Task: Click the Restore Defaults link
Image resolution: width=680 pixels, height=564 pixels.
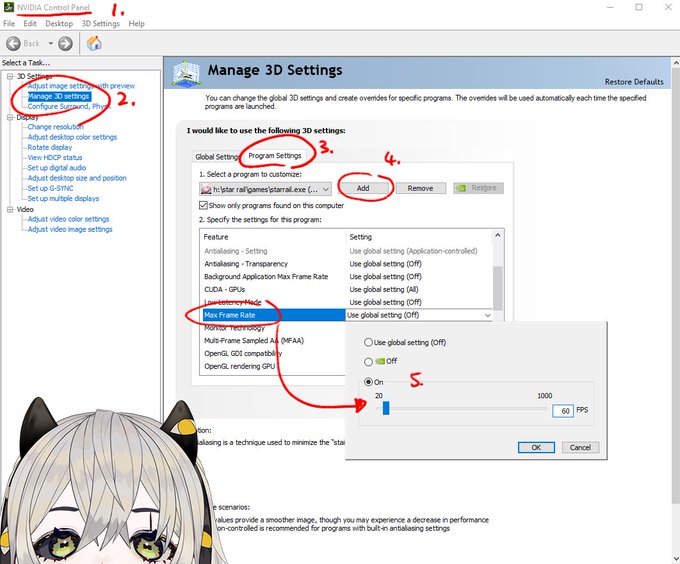Action: click(x=634, y=82)
